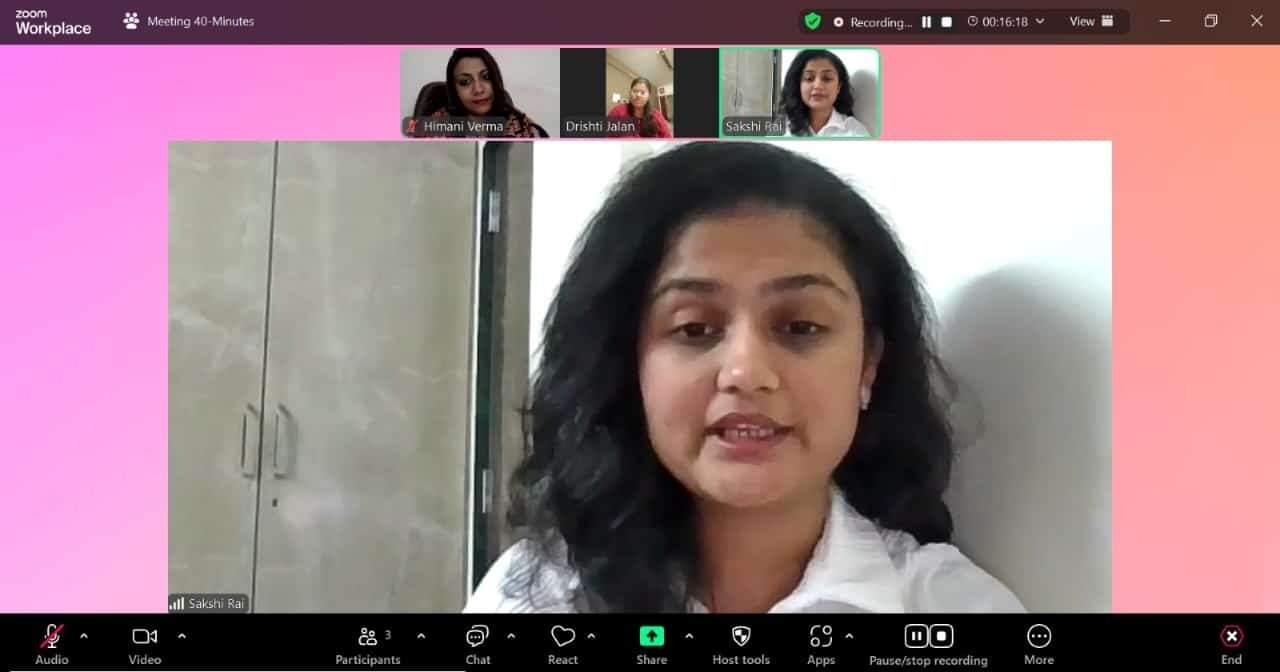
Task: Open the View layout menu
Action: tap(1091, 21)
